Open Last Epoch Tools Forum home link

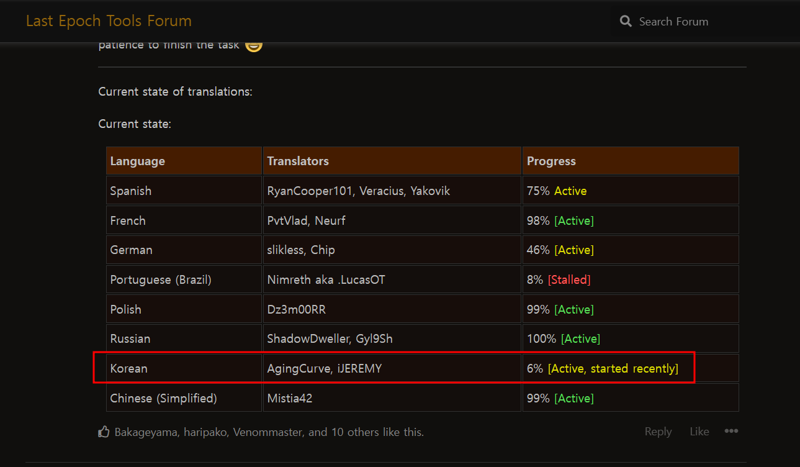tap(108, 20)
